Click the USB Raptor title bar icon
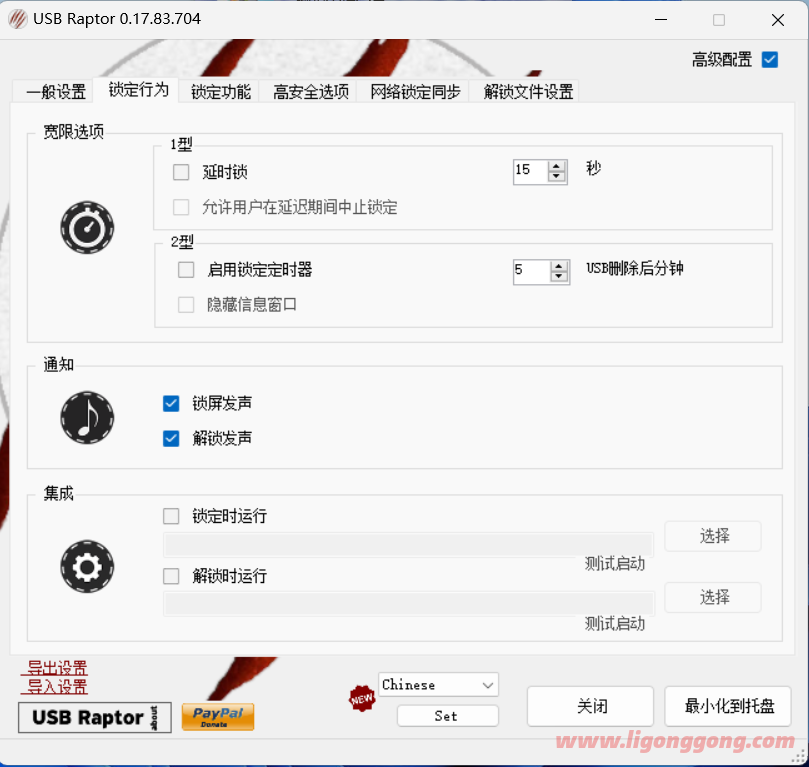This screenshot has width=809, height=767. click(17, 19)
